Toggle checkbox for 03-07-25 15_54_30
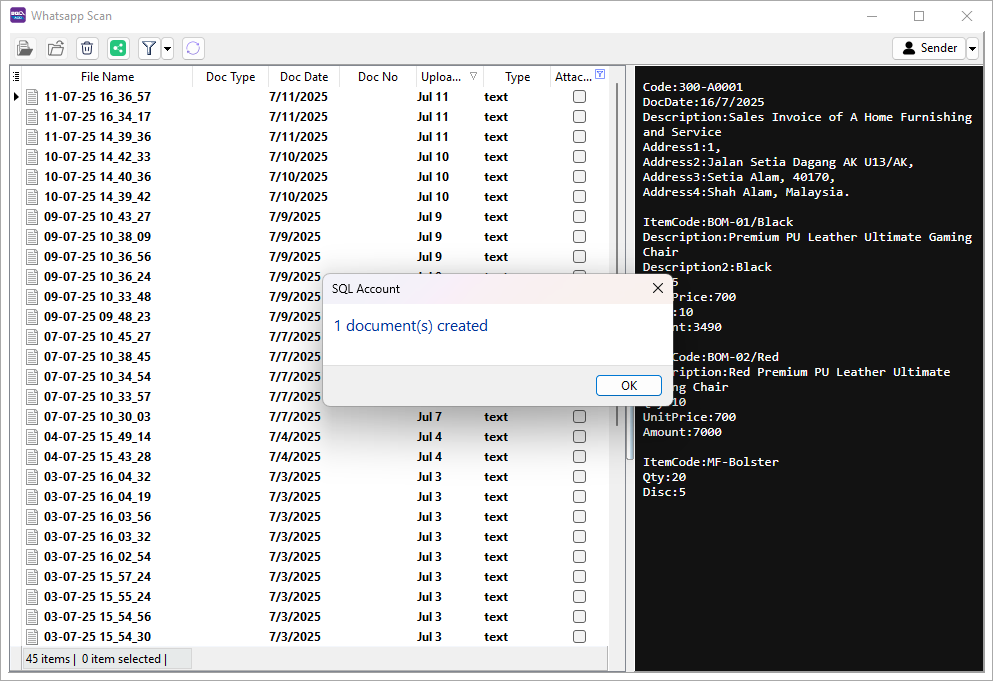 [579, 637]
